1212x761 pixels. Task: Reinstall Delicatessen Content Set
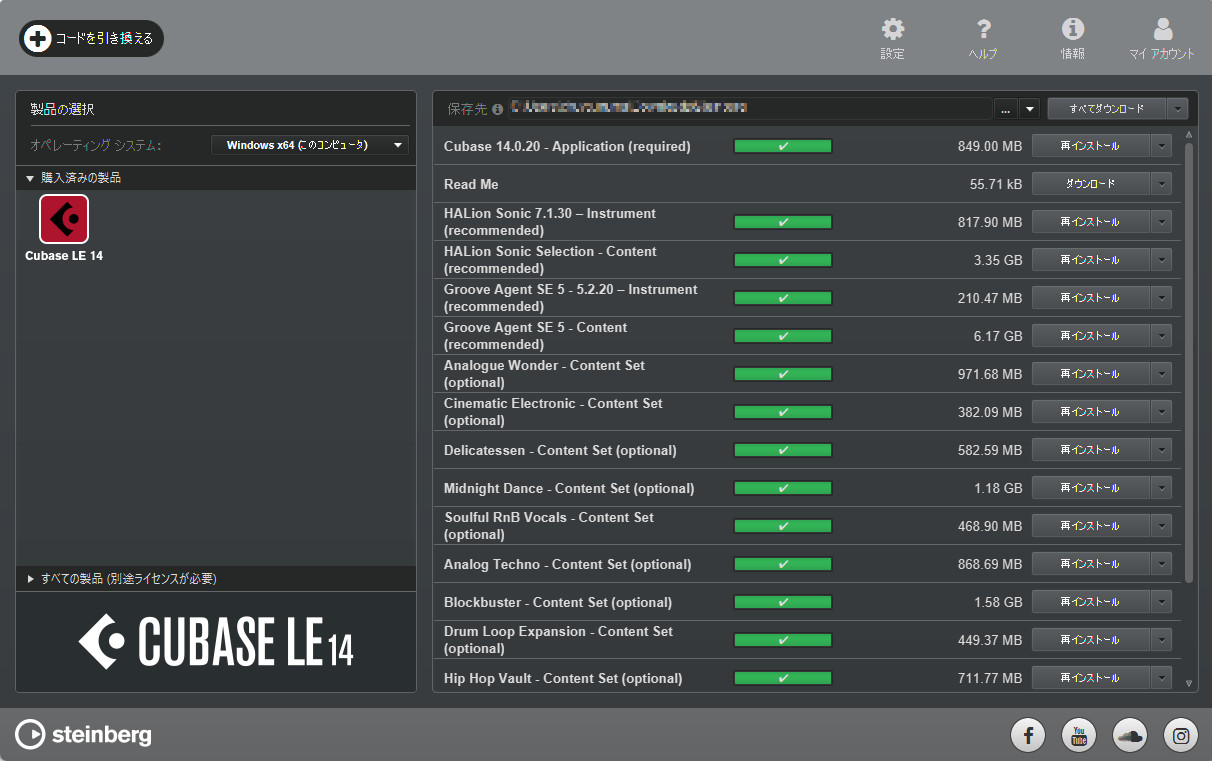click(1091, 450)
